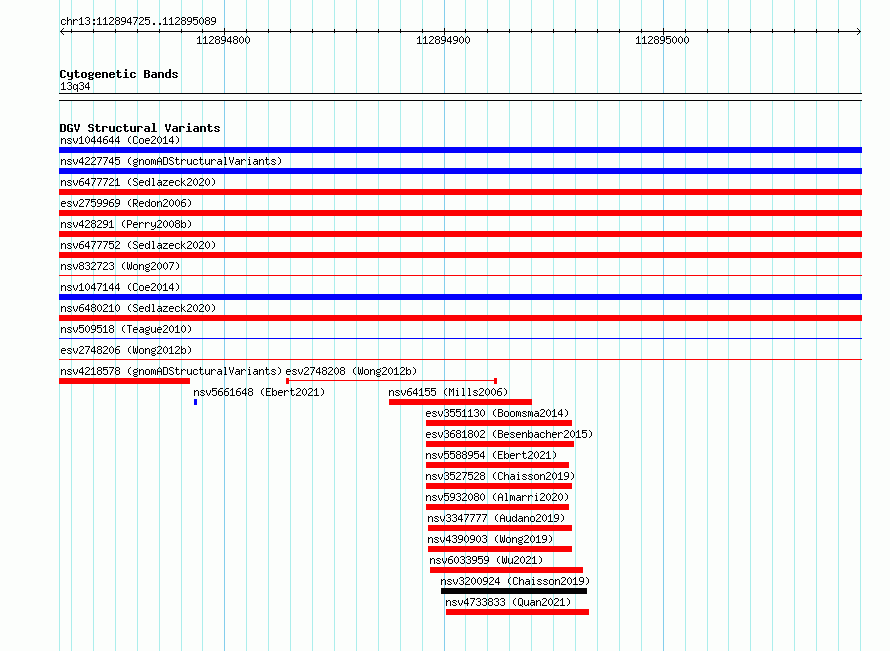890x651 pixels.
Task: Select the nsv3200924 (Chaisson2019) label
Action: [x=515, y=581]
